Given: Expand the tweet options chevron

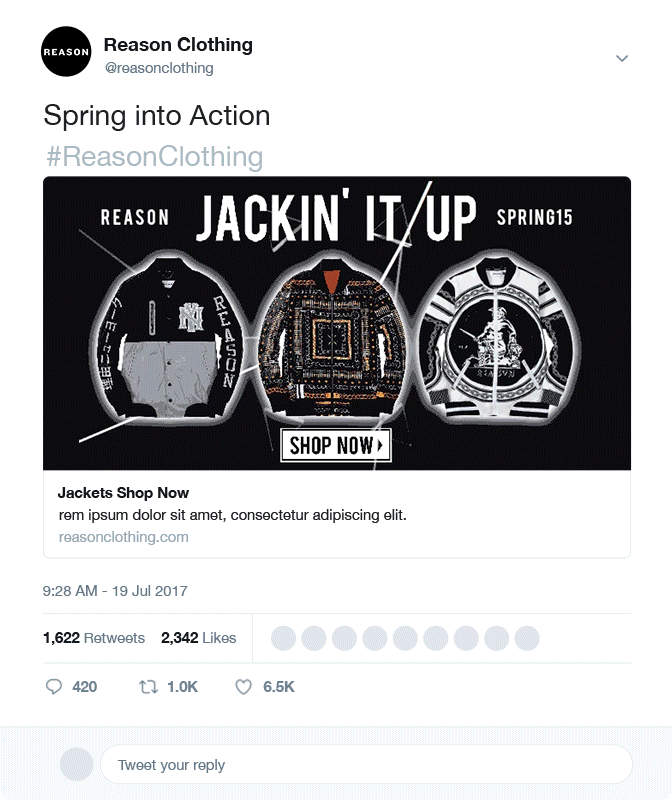Looking at the screenshot, I should point(621,58).
